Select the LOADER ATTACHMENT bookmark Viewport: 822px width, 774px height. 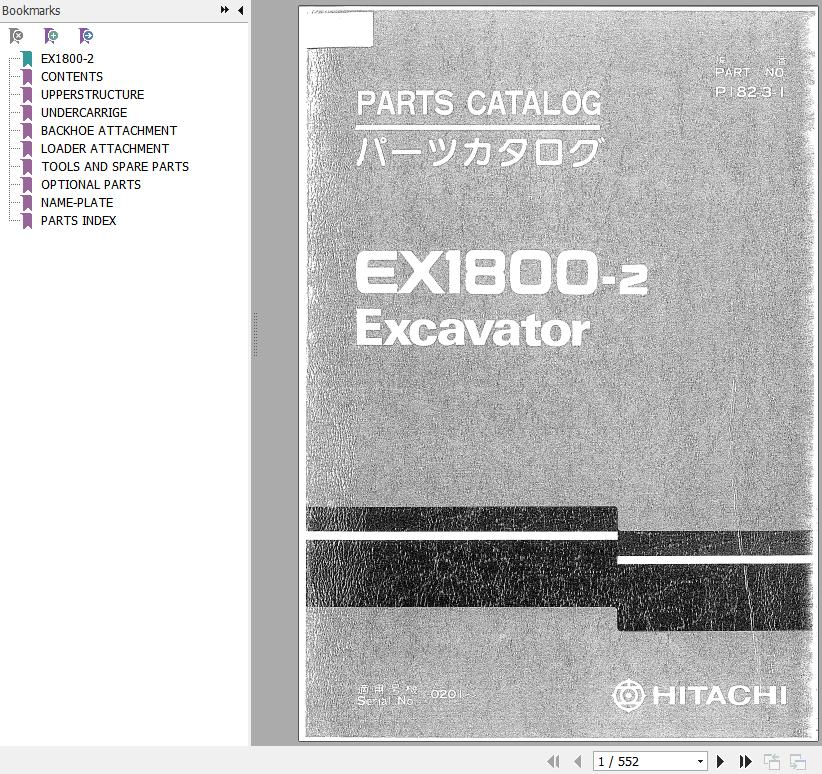tap(105, 148)
